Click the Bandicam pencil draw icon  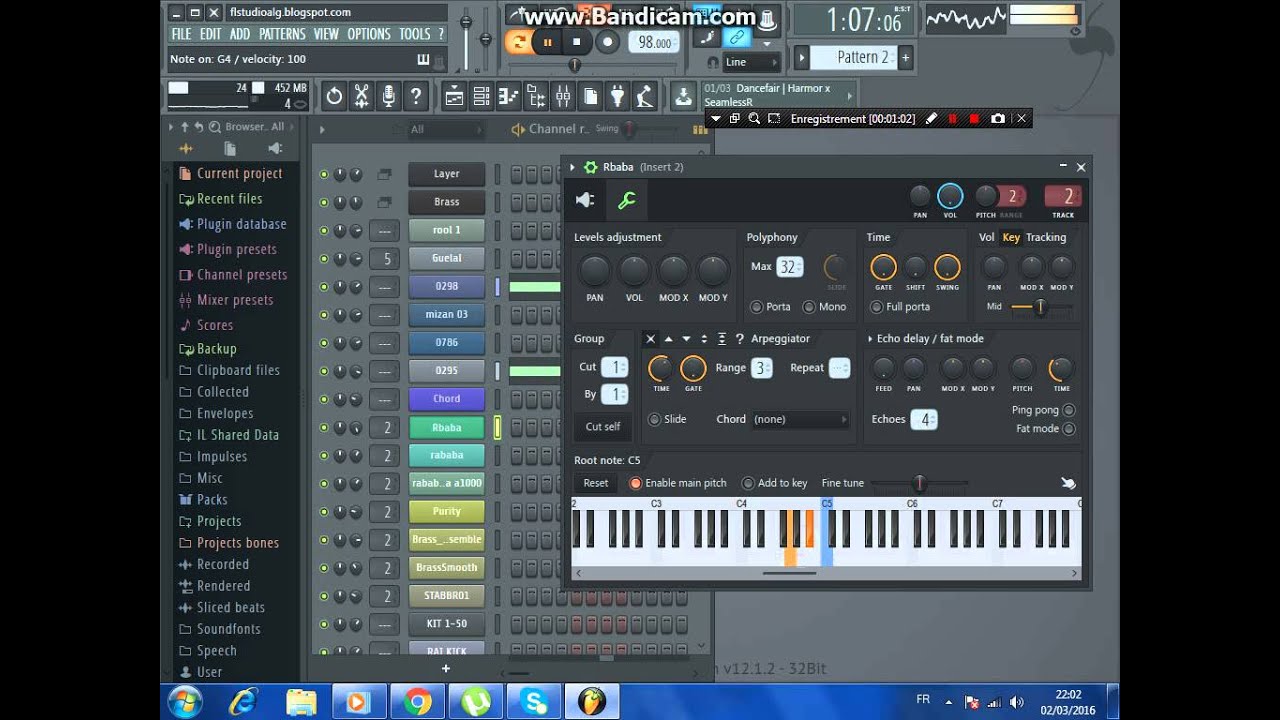click(x=931, y=118)
